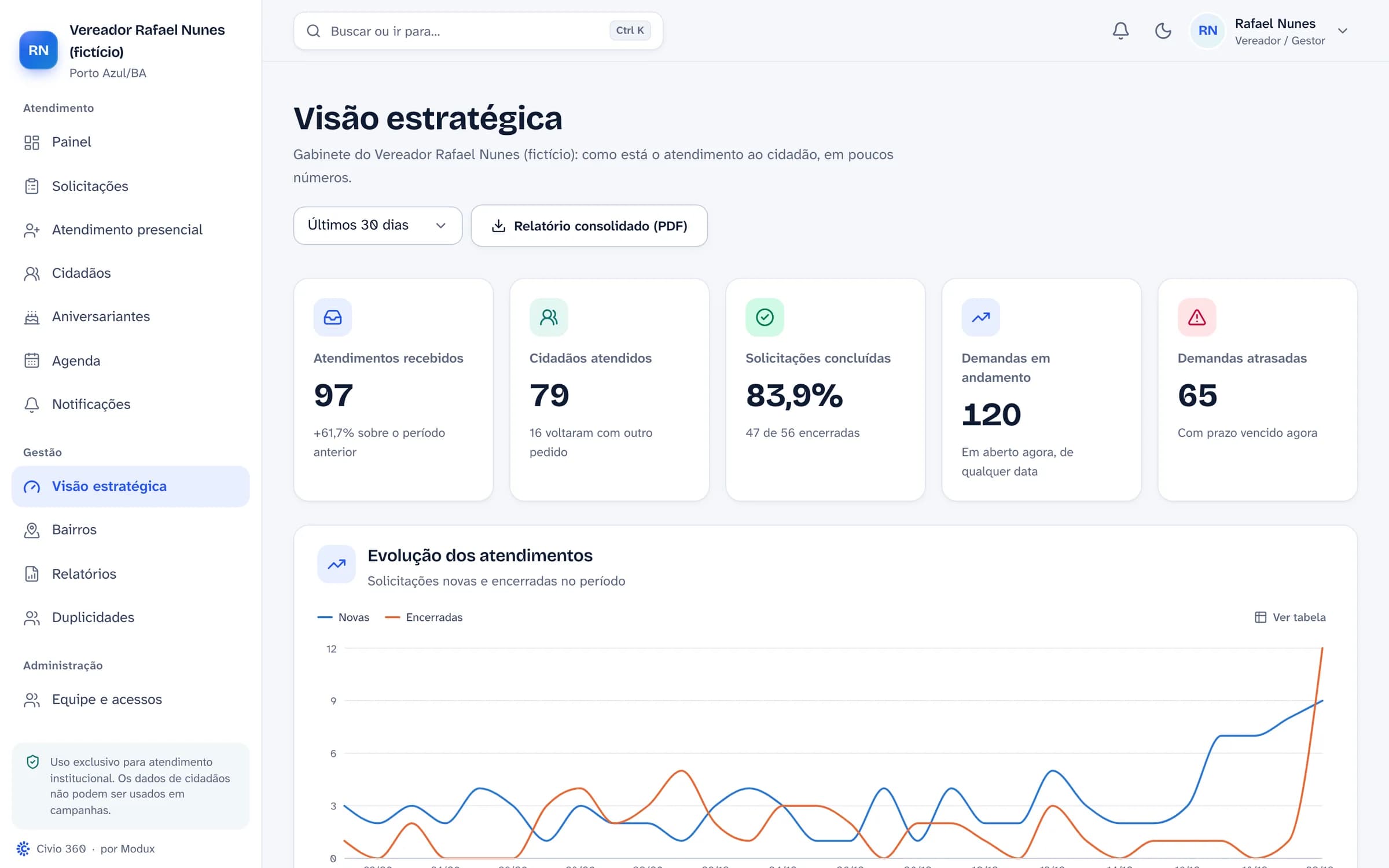This screenshot has height=868, width=1389.
Task: Open the notifications bell in the header
Action: coord(1120,31)
